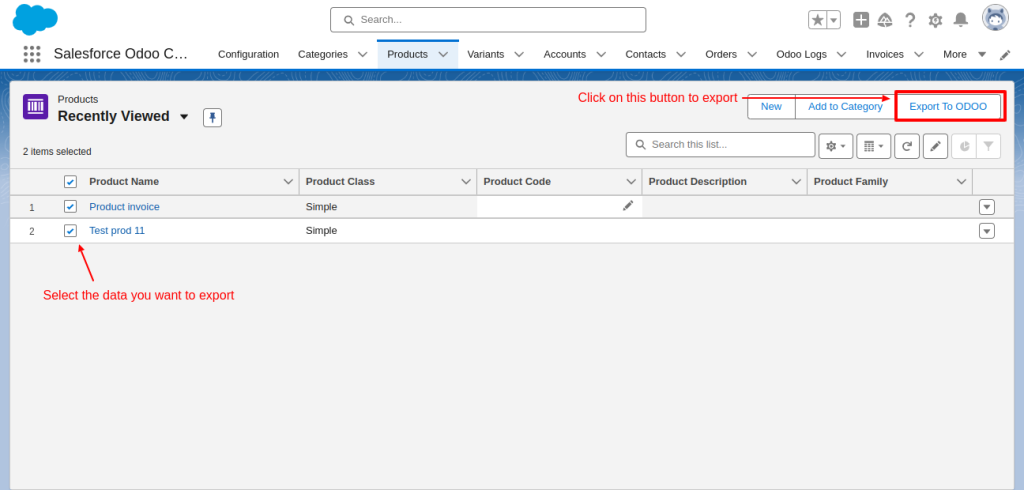This screenshot has height=490, width=1024.
Task: Click the Export To ODOO button
Action: tap(948, 106)
